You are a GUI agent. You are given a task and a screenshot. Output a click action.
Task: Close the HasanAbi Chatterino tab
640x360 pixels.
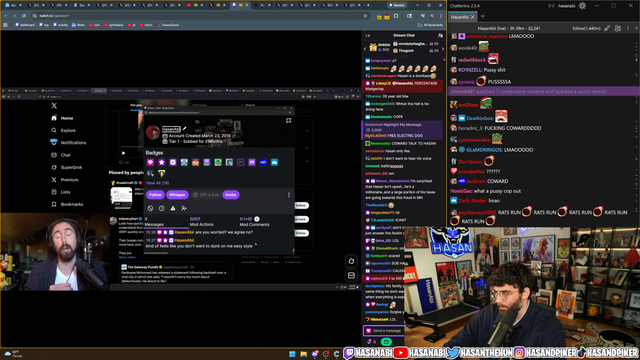(473, 17)
